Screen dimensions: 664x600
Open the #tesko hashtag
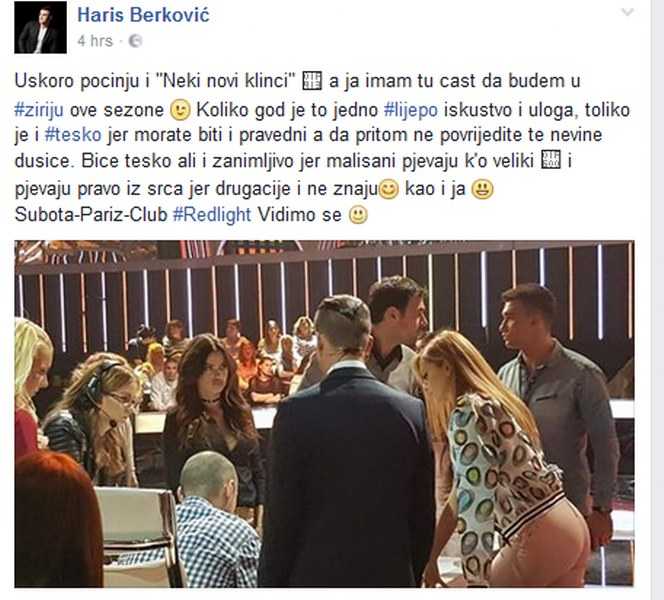73,135
